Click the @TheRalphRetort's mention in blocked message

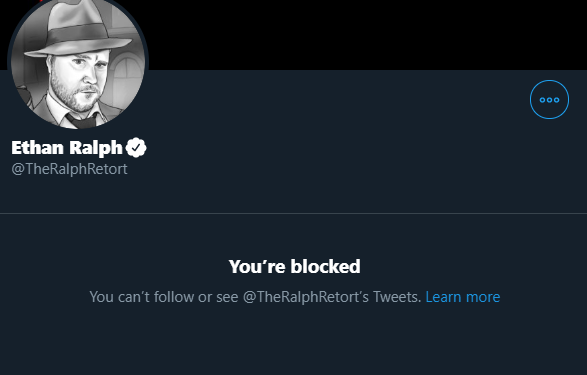point(306,297)
